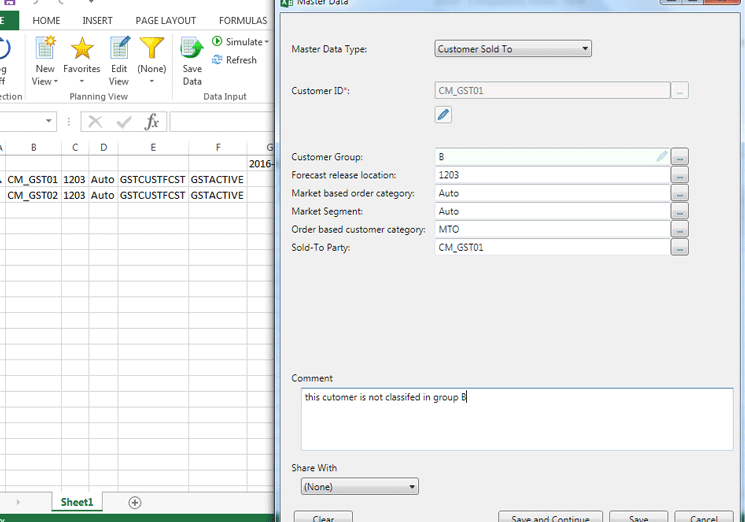Select the Auto cell in the CM_GST01 row
The image size is (745, 522).
click(103, 180)
